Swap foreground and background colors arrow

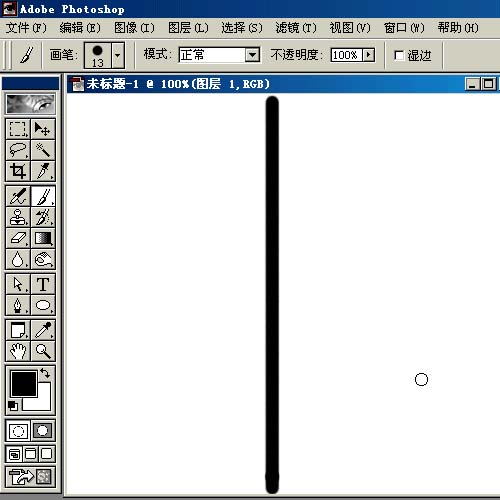tap(45, 373)
